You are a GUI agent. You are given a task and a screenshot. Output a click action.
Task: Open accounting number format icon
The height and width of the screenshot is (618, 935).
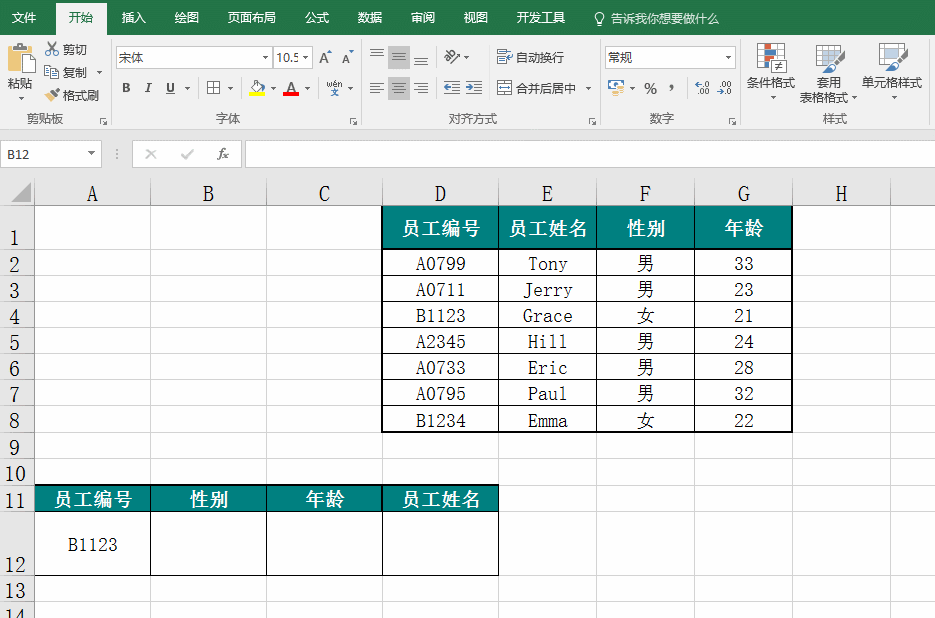tap(616, 88)
